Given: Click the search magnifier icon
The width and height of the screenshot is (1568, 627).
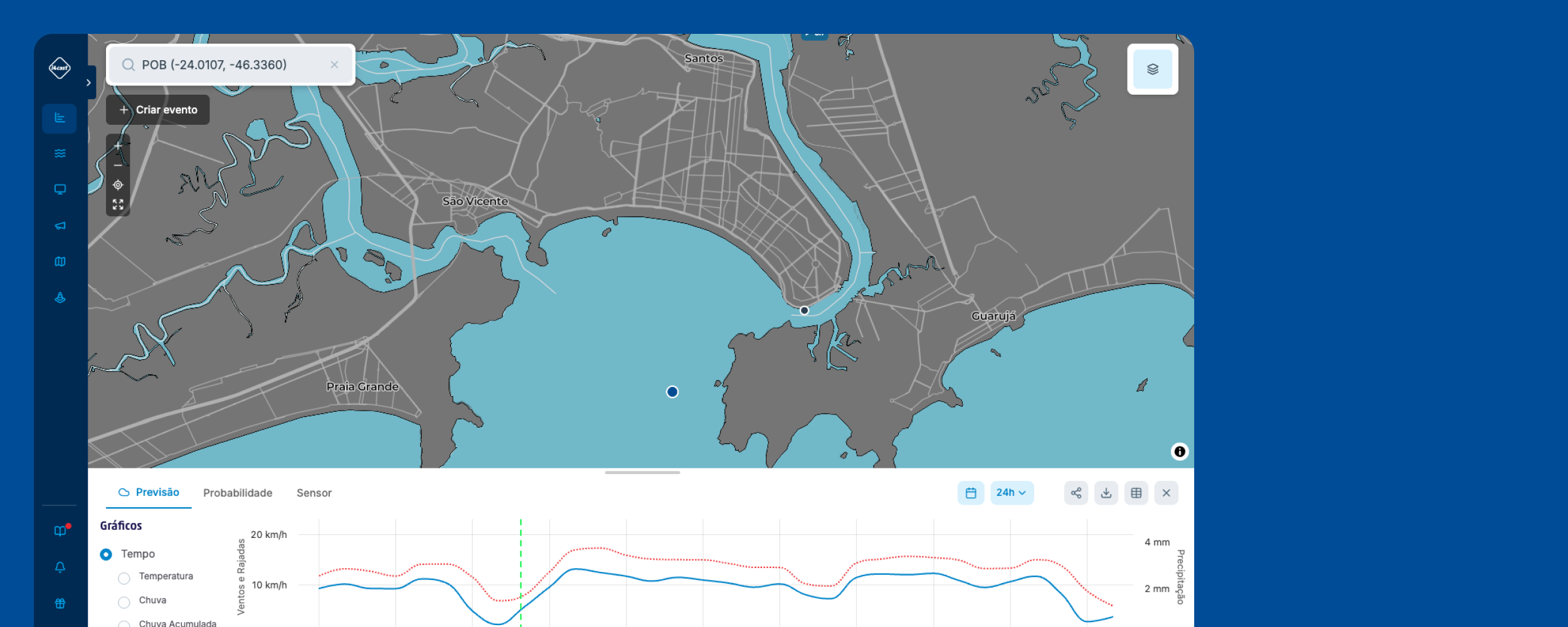Looking at the screenshot, I should pos(128,65).
